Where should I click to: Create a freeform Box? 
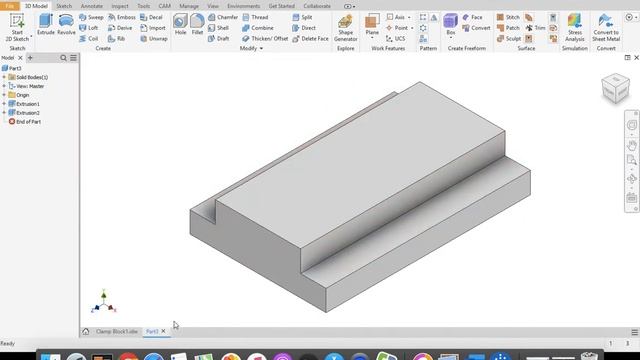pos(451,25)
